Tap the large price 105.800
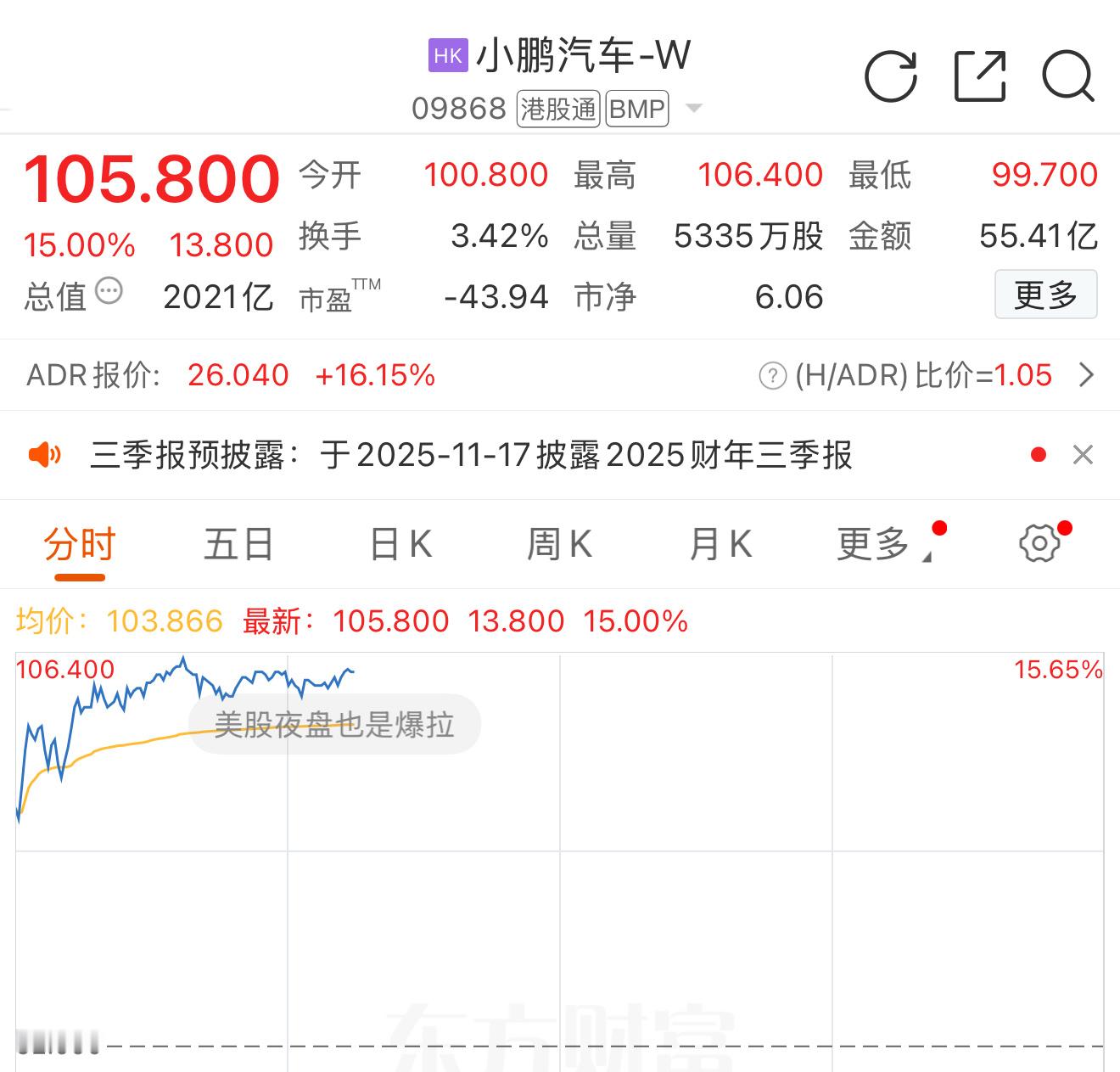 (x=151, y=178)
